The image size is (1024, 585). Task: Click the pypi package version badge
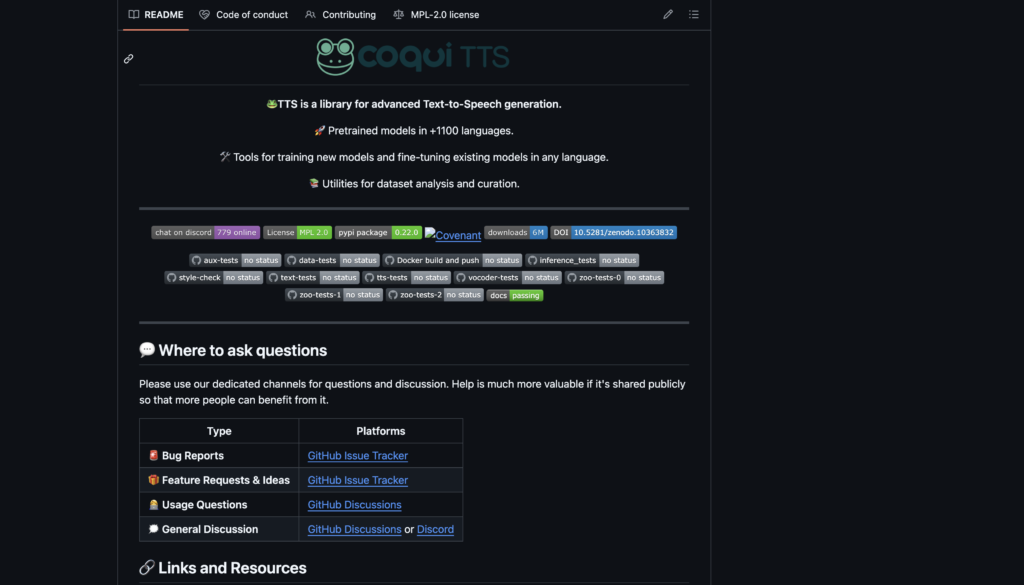(378, 232)
